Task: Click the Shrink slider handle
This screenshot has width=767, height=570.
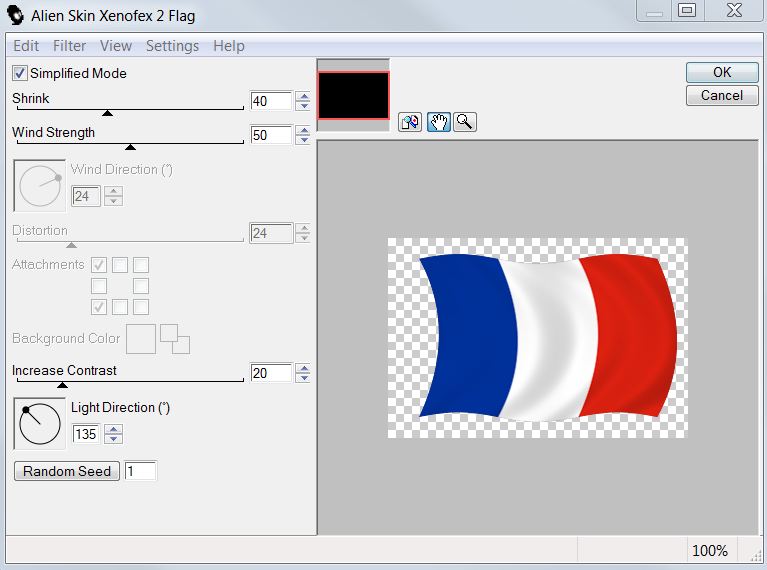Action: (x=108, y=113)
